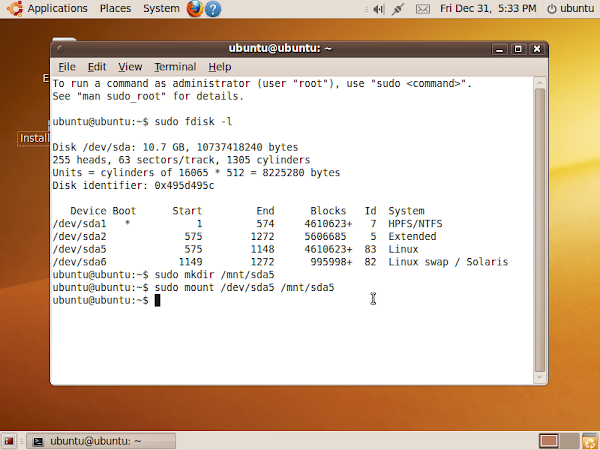The height and width of the screenshot is (450, 600).
Task: Click the volume speaker icon
Action: coord(378,9)
